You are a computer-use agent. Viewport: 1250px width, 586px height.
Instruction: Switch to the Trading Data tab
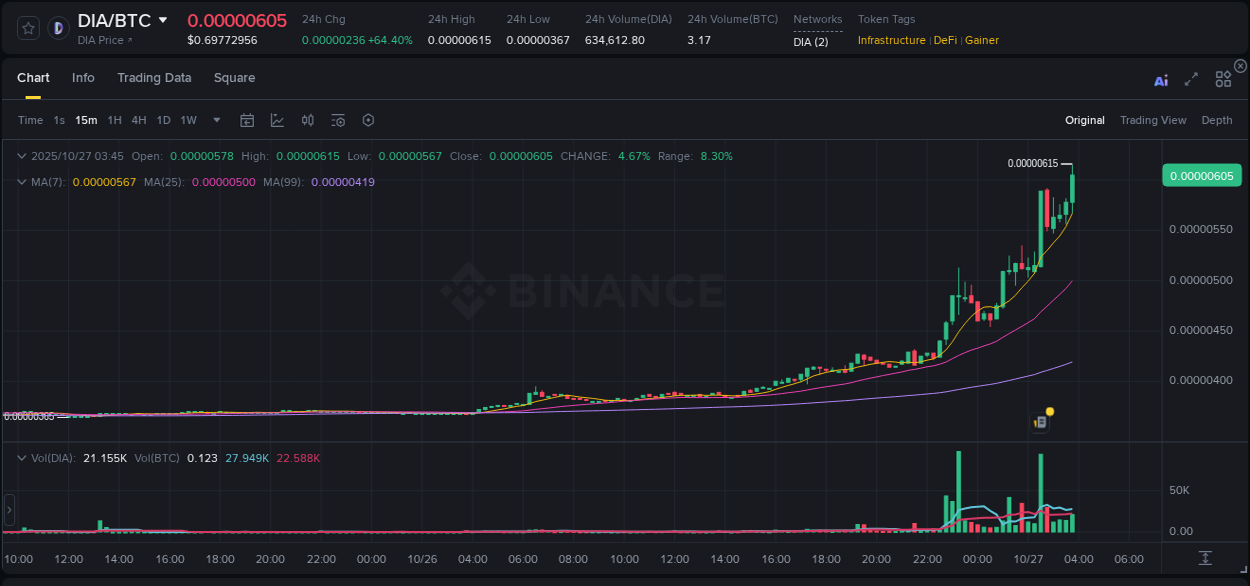pos(154,78)
